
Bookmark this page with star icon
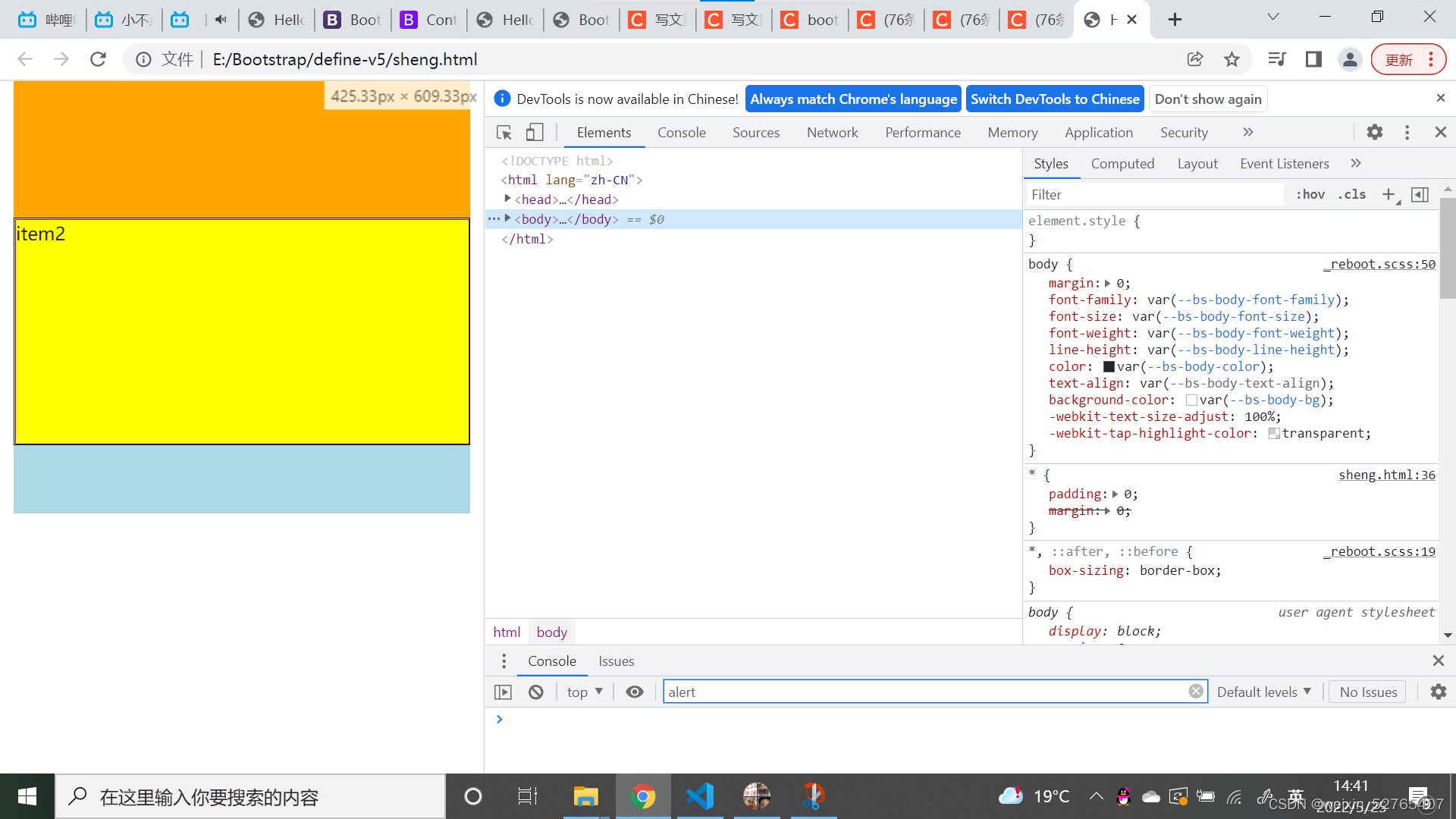pos(1232,59)
